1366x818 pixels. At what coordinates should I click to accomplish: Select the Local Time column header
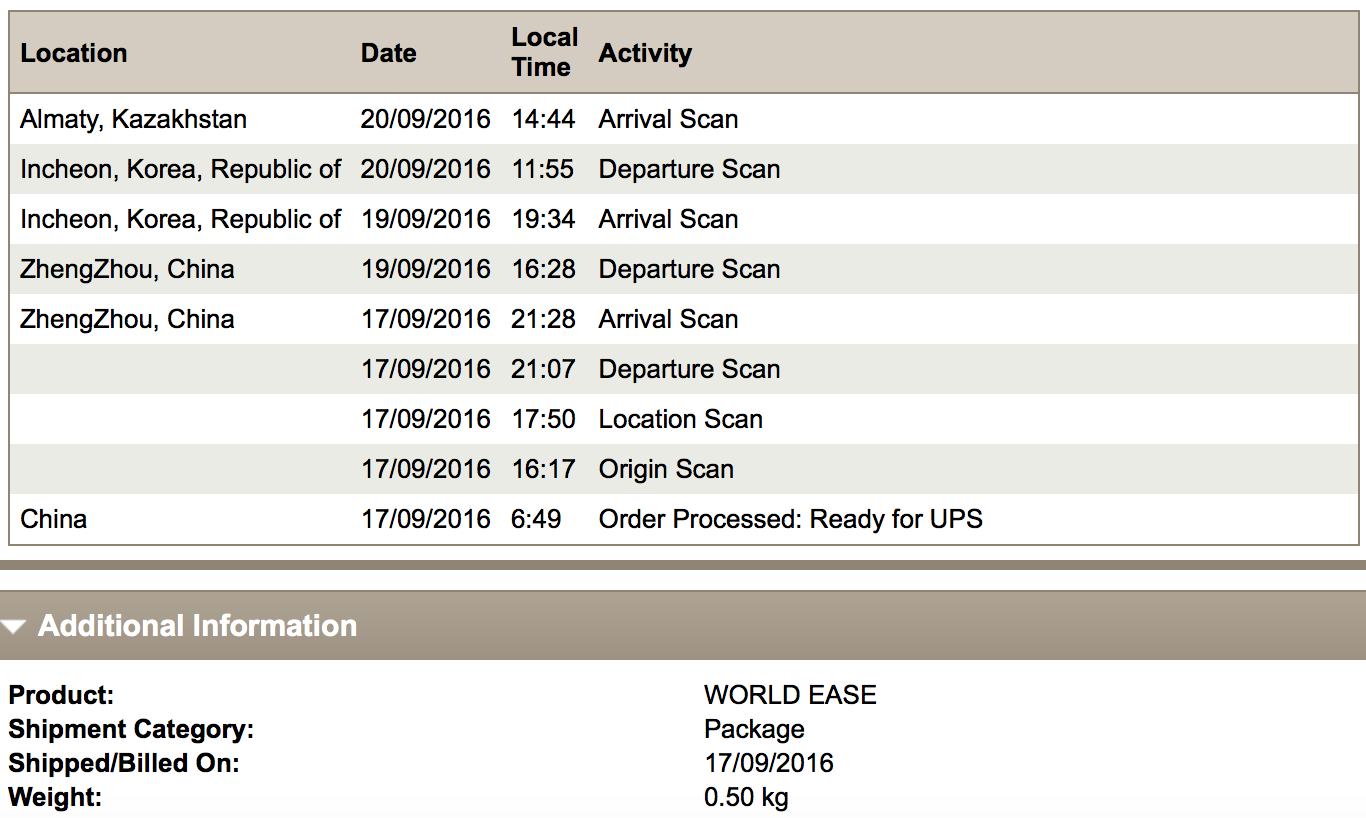[545, 52]
